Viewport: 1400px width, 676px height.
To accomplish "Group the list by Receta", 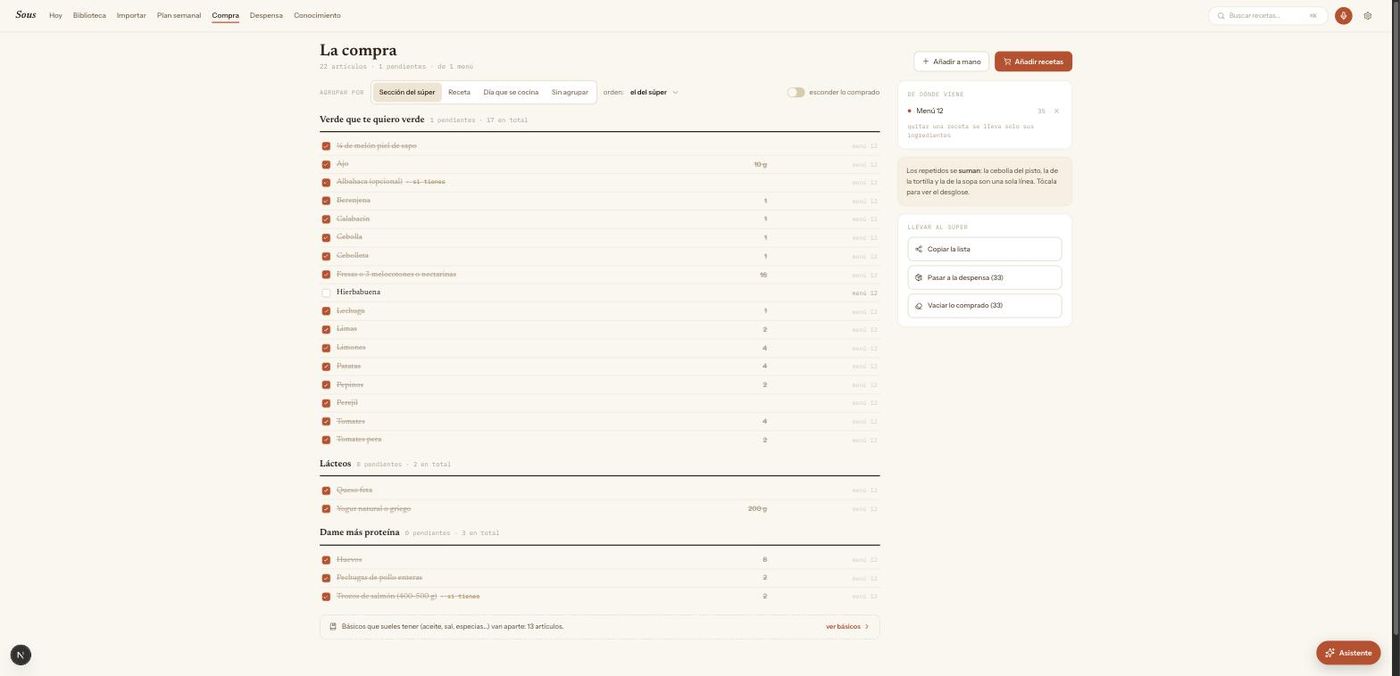I will pos(459,92).
